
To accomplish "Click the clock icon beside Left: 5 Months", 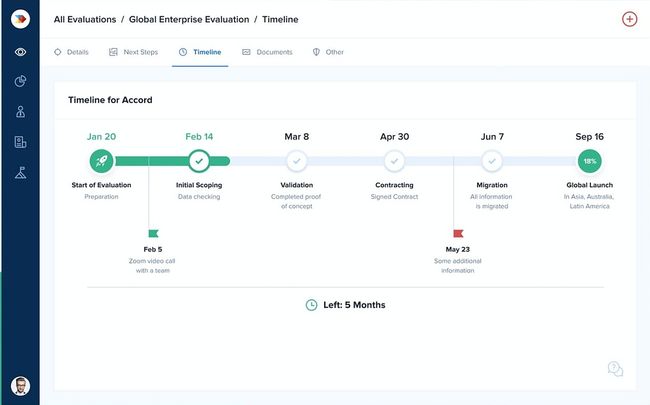I will (x=311, y=305).
